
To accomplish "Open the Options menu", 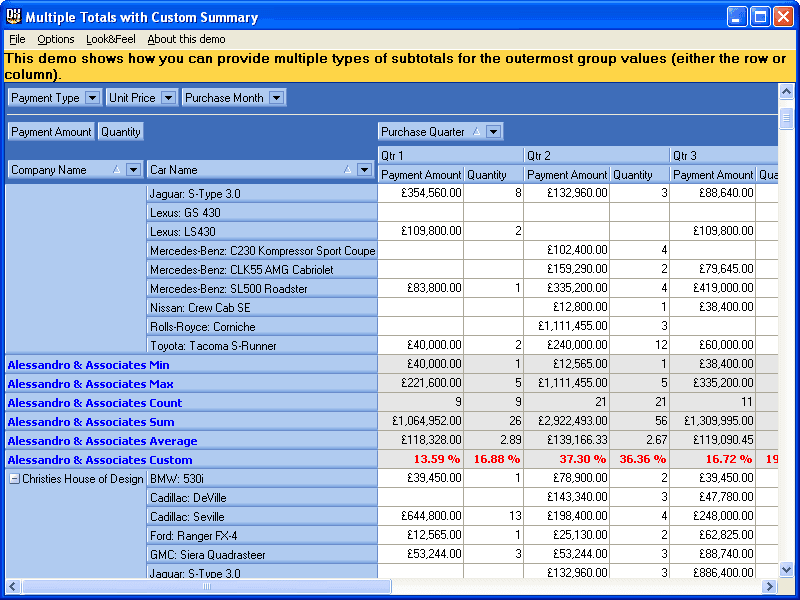I will pyautogui.click(x=56, y=39).
